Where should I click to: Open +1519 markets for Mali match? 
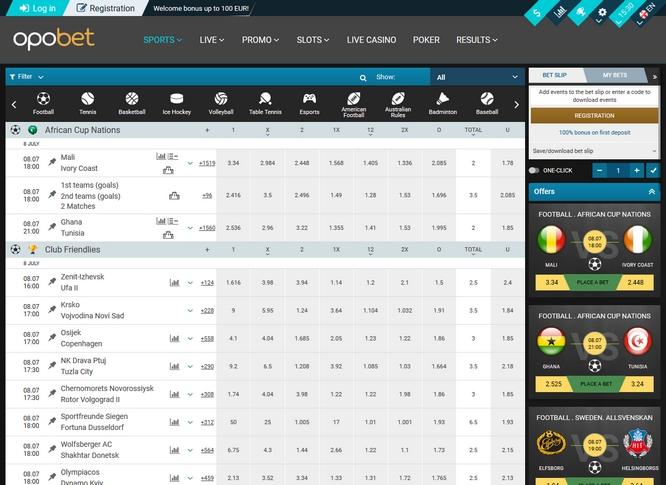pyautogui.click(x=207, y=163)
